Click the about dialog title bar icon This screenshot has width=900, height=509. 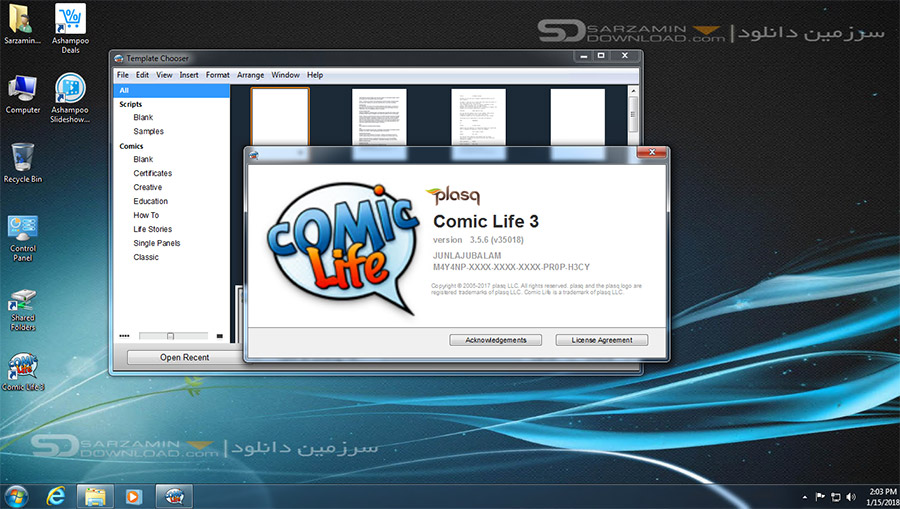(254, 155)
